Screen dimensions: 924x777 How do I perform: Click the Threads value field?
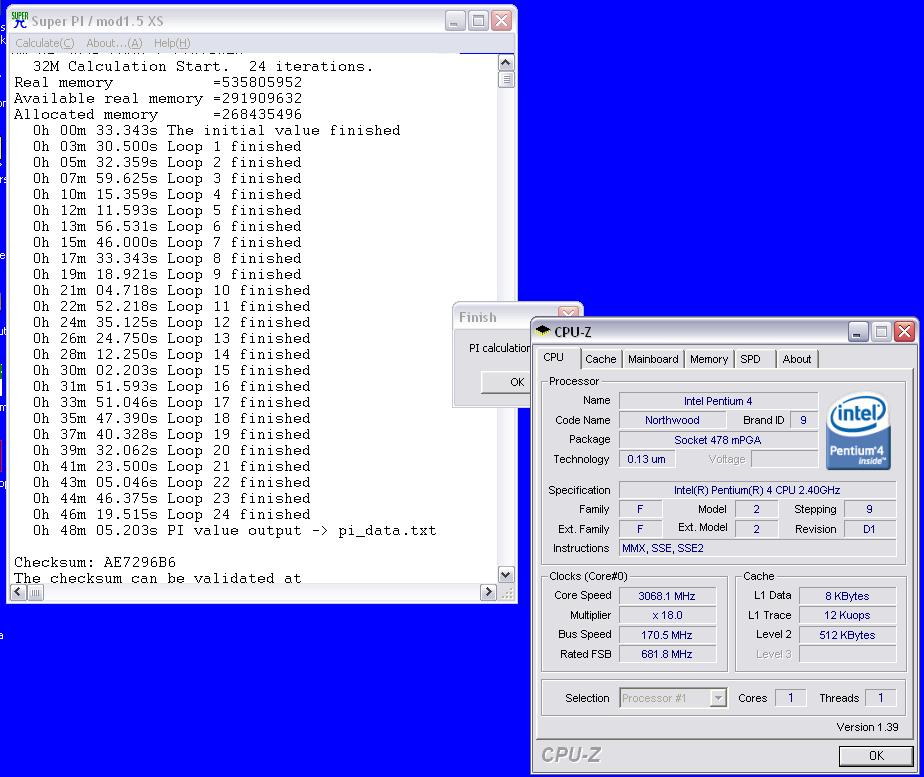(x=880, y=698)
